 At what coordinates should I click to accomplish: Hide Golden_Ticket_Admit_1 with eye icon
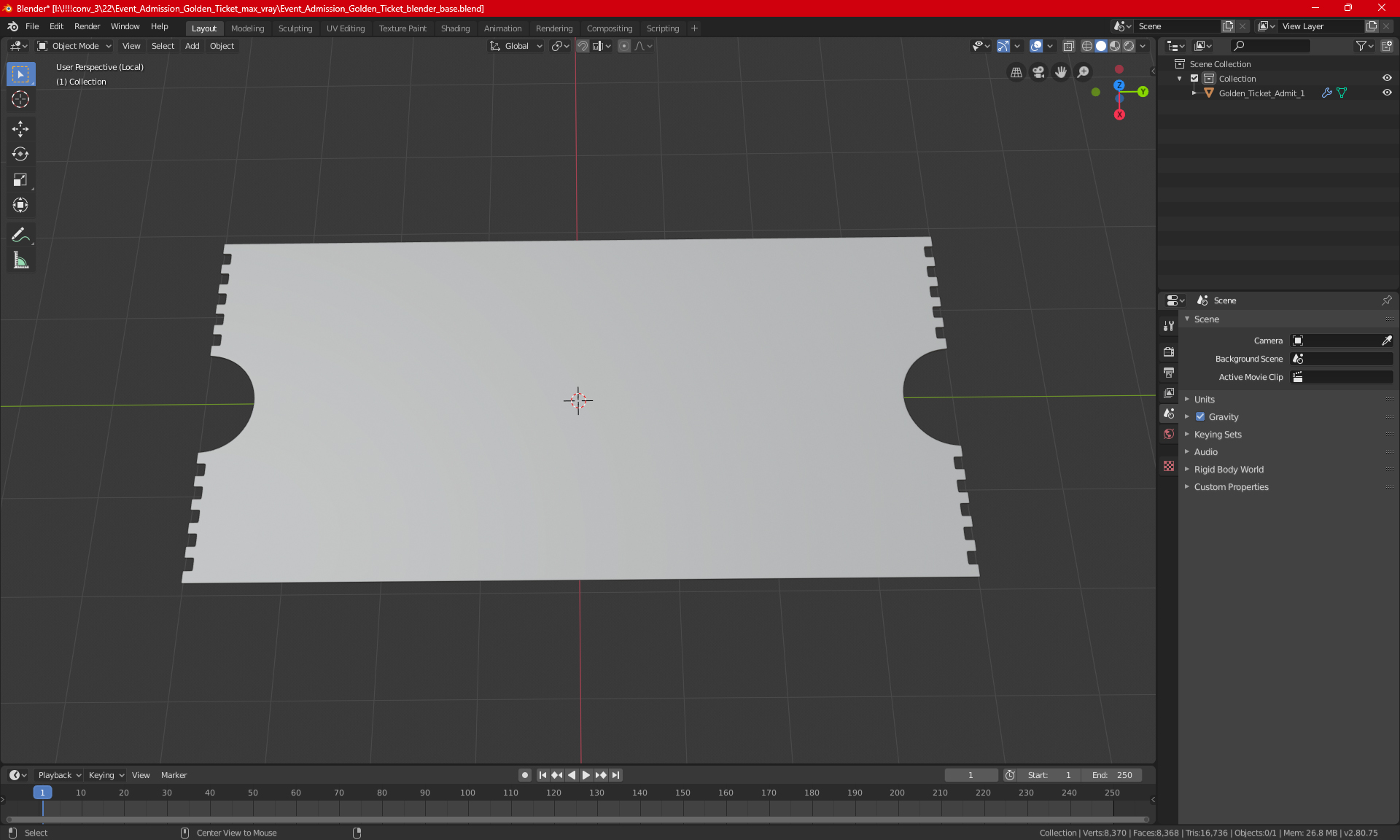pyautogui.click(x=1387, y=93)
